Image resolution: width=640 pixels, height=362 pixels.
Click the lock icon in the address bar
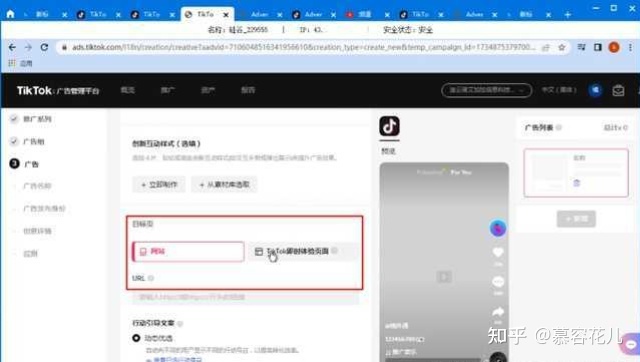[64, 47]
